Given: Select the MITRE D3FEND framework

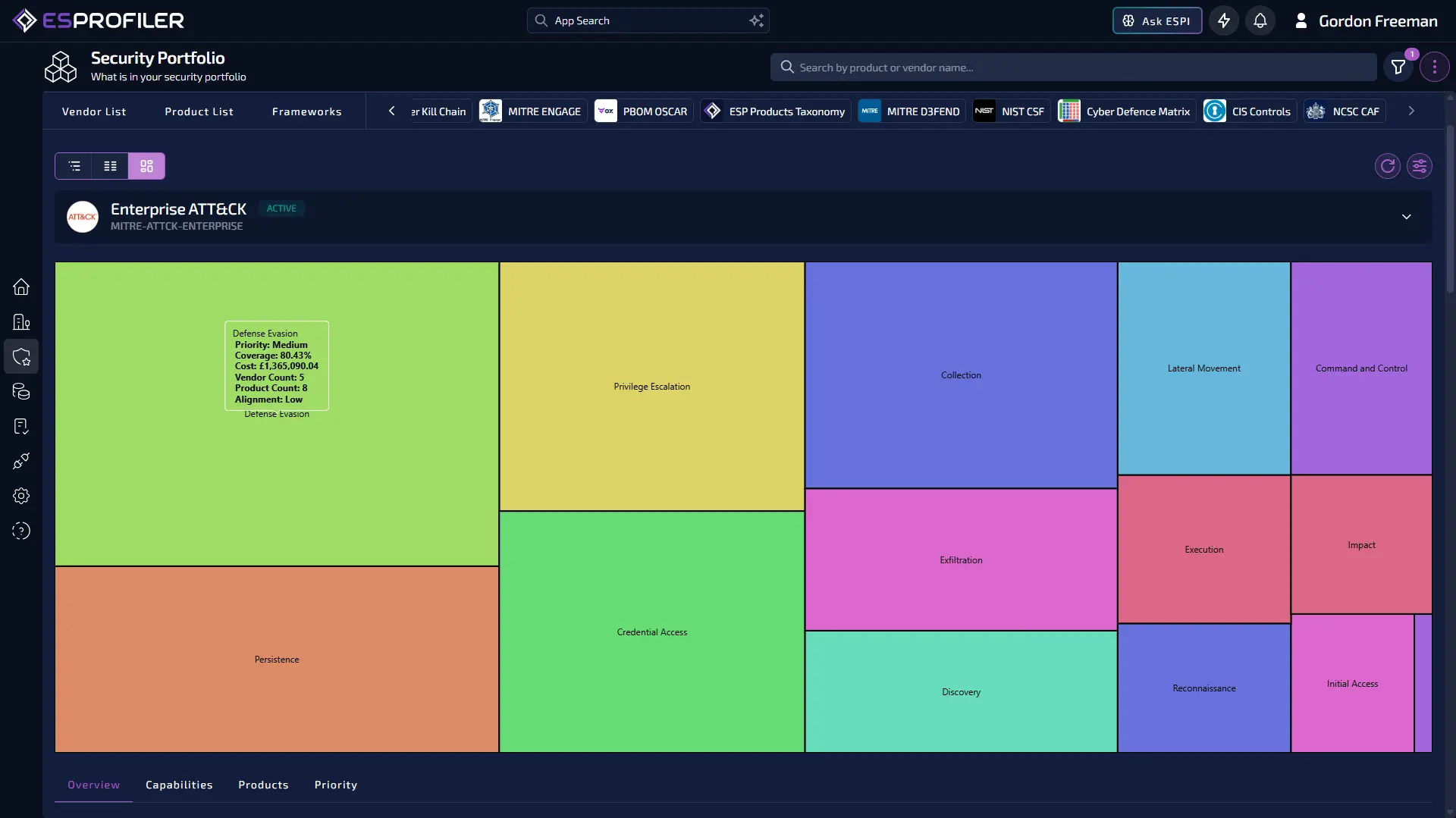Looking at the screenshot, I should tap(912, 111).
